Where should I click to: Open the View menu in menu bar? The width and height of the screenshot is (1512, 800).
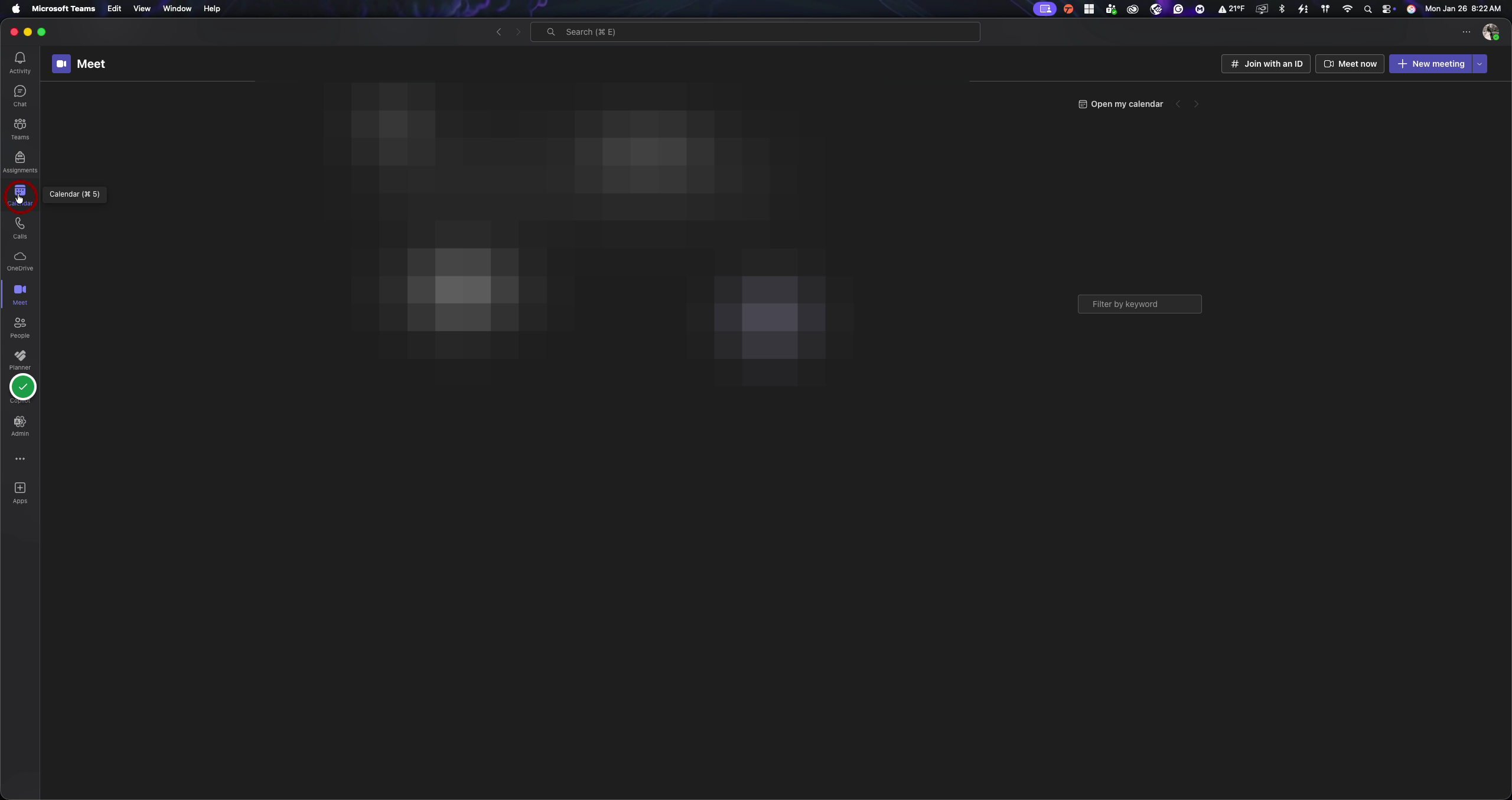click(x=142, y=8)
